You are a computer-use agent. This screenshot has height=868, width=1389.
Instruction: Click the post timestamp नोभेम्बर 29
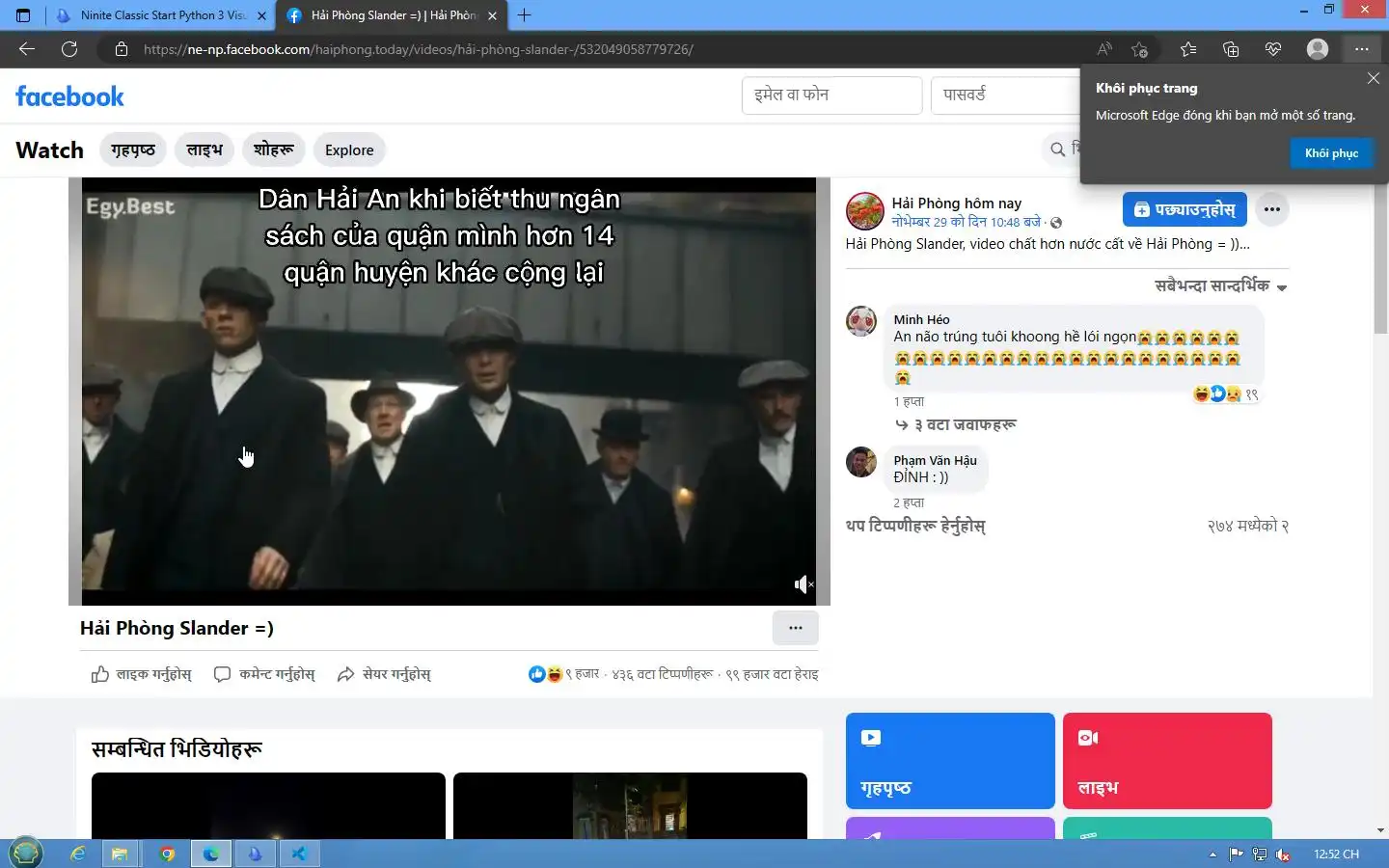point(966,222)
